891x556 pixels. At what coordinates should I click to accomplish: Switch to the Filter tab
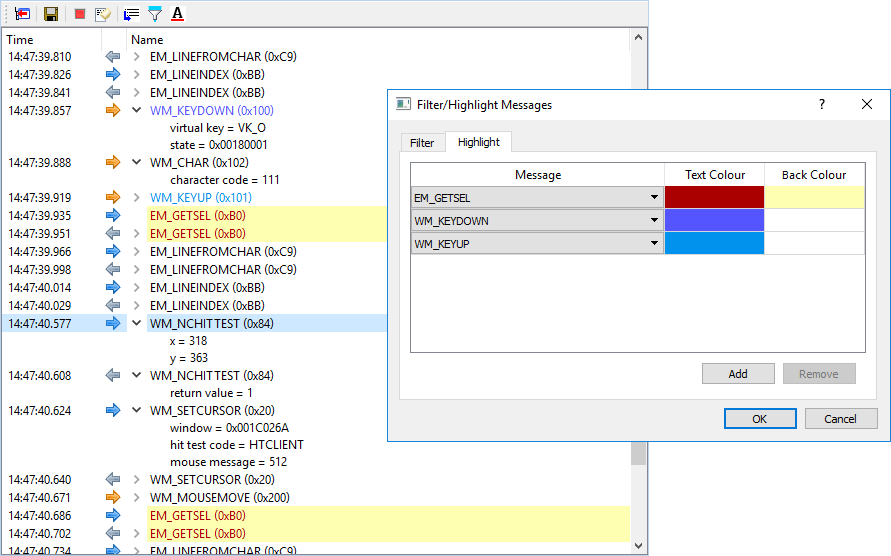(422, 143)
